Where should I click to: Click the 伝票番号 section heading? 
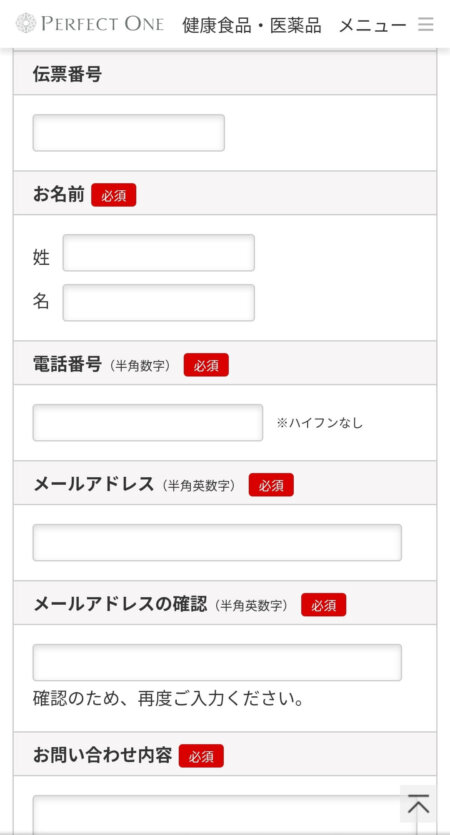[x=67, y=75]
